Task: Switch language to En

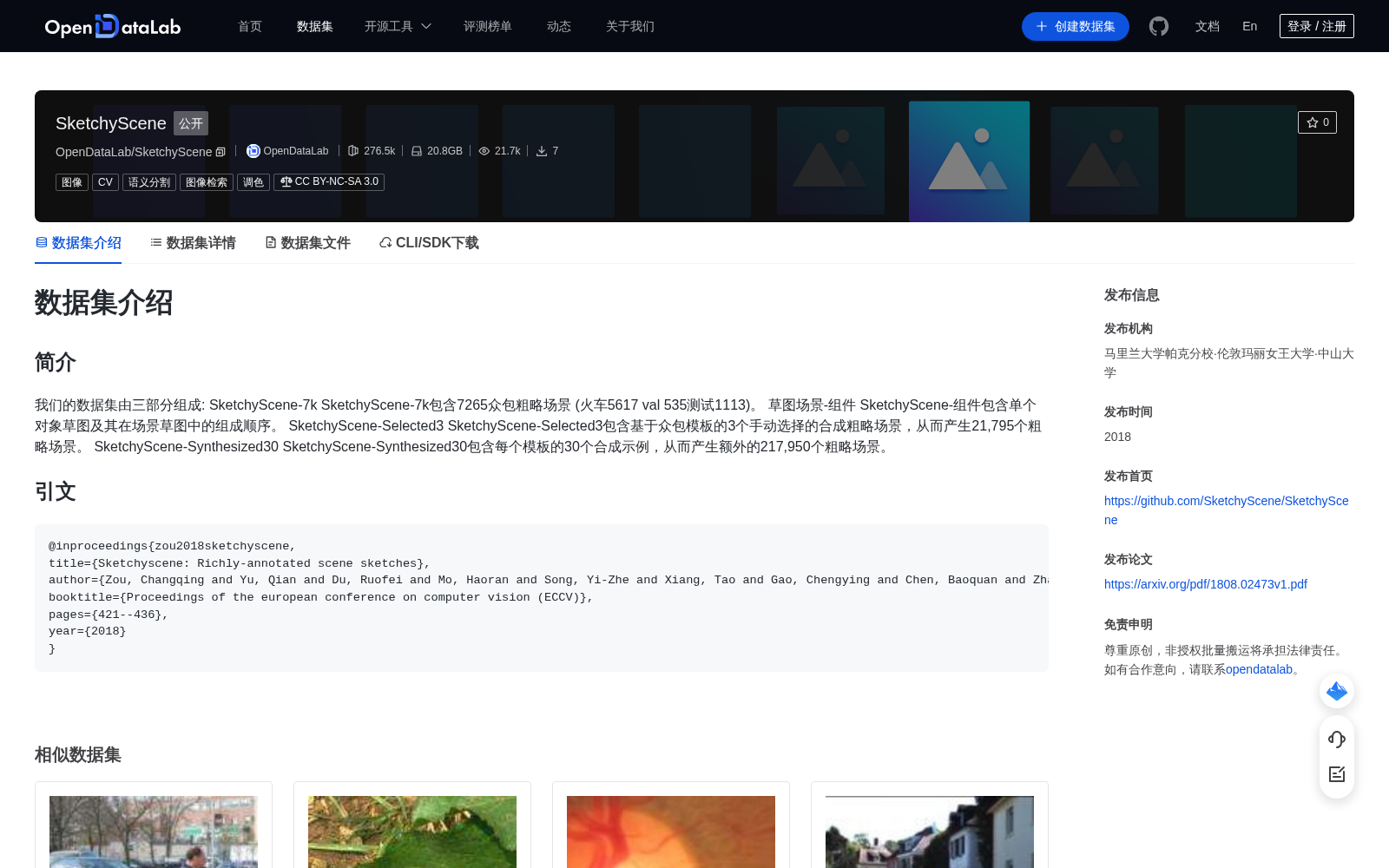Action: [1249, 26]
